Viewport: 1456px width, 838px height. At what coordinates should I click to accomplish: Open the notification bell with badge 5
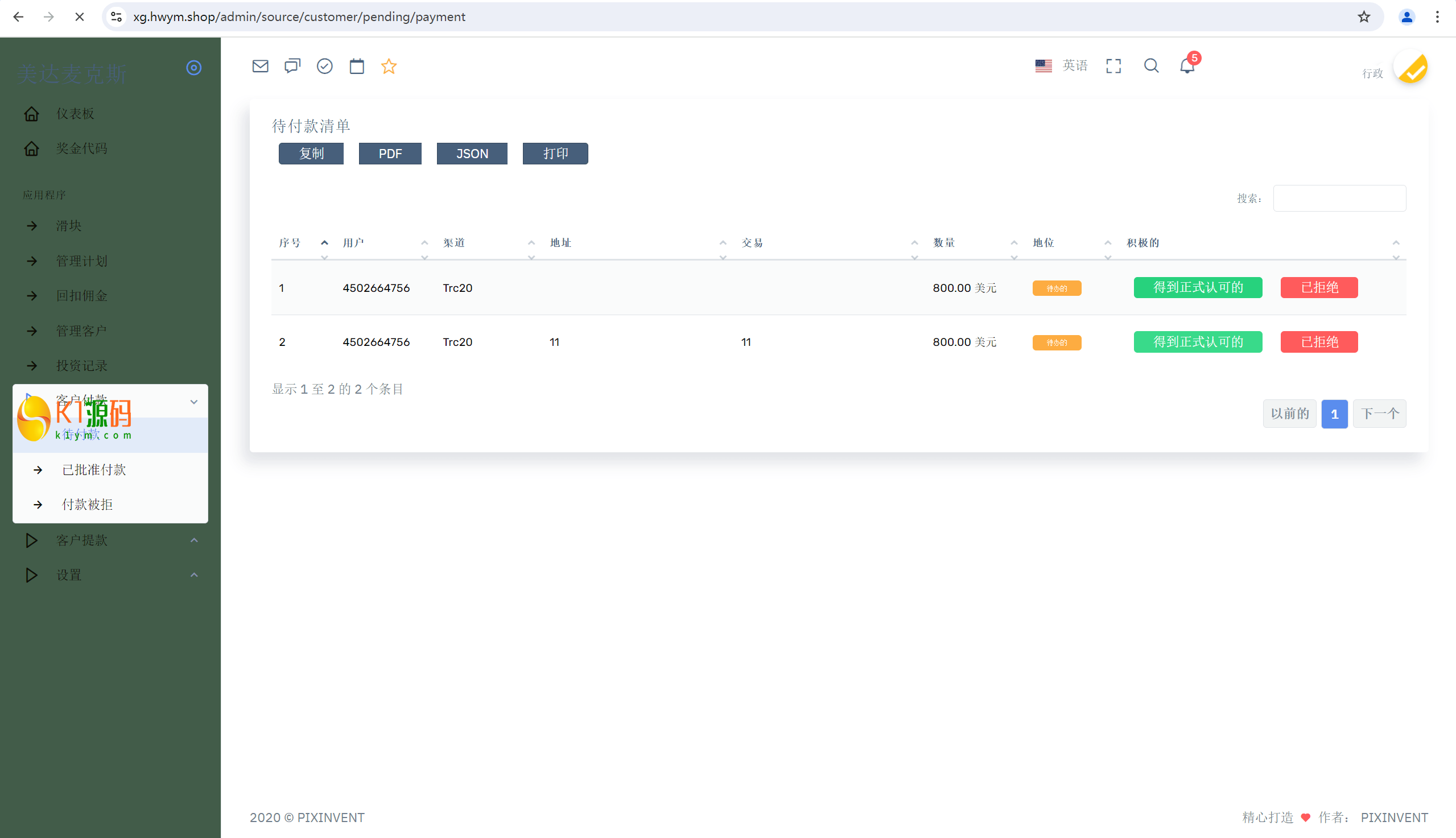tap(1187, 66)
